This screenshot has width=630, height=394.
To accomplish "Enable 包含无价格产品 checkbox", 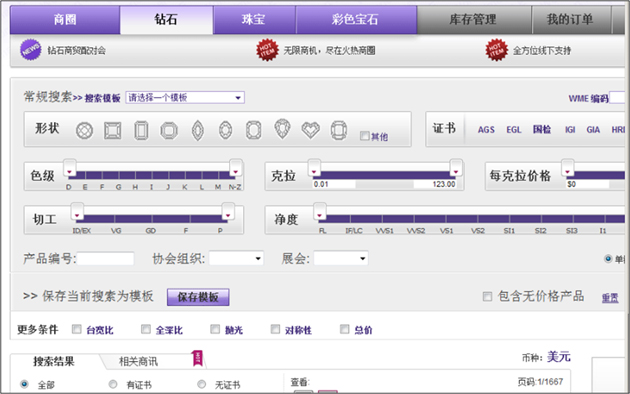I will tap(487, 297).
